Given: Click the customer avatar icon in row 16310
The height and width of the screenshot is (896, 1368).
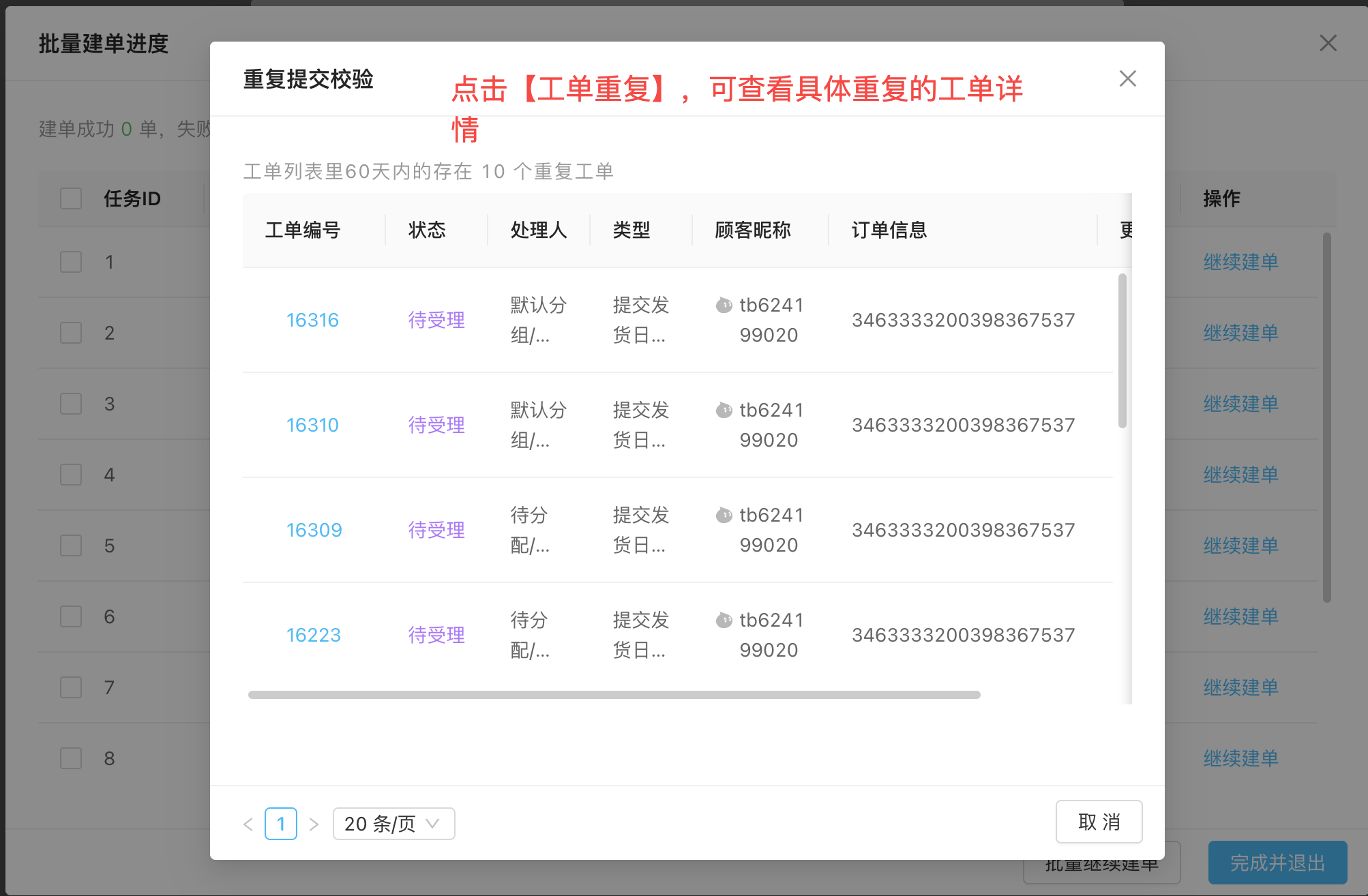Looking at the screenshot, I should click(x=724, y=410).
